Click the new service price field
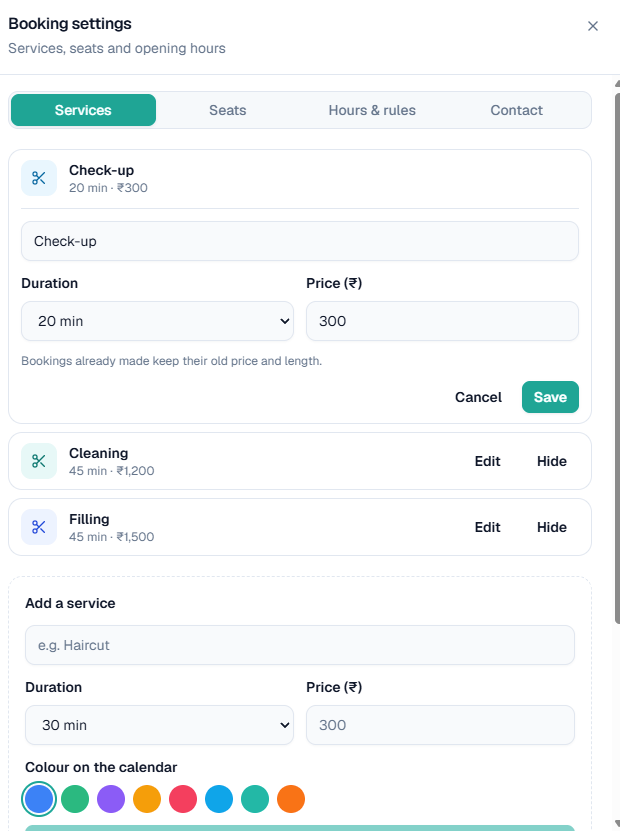The width and height of the screenshot is (620, 831). click(x=440, y=725)
